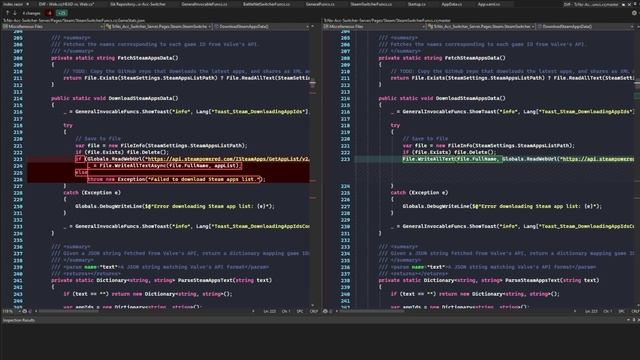640x360 pixels.
Task: Open DownloadSteamAppsData member dropdown in right pane
Action: tap(586, 27)
